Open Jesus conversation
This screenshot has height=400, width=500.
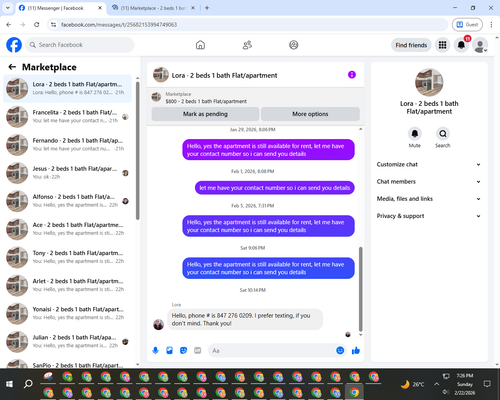pyautogui.click(x=67, y=173)
